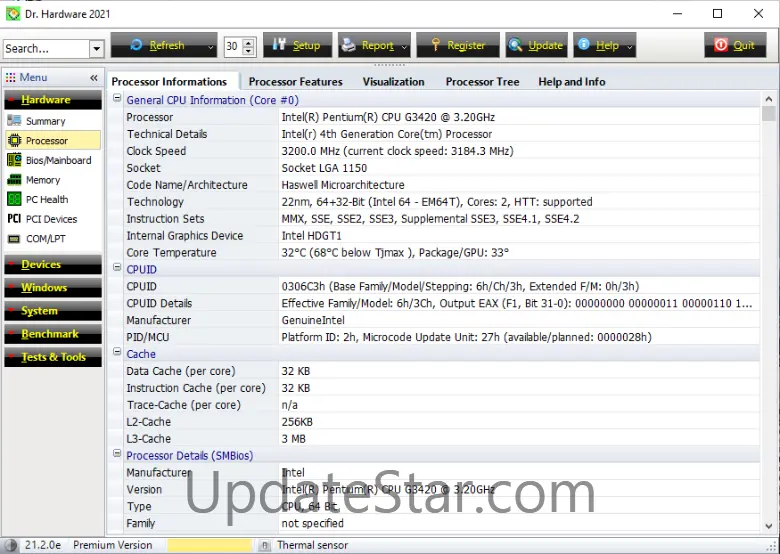The width and height of the screenshot is (780, 554).
Task: Select the GenuineIntel manufacturer value
Action: click(x=313, y=320)
